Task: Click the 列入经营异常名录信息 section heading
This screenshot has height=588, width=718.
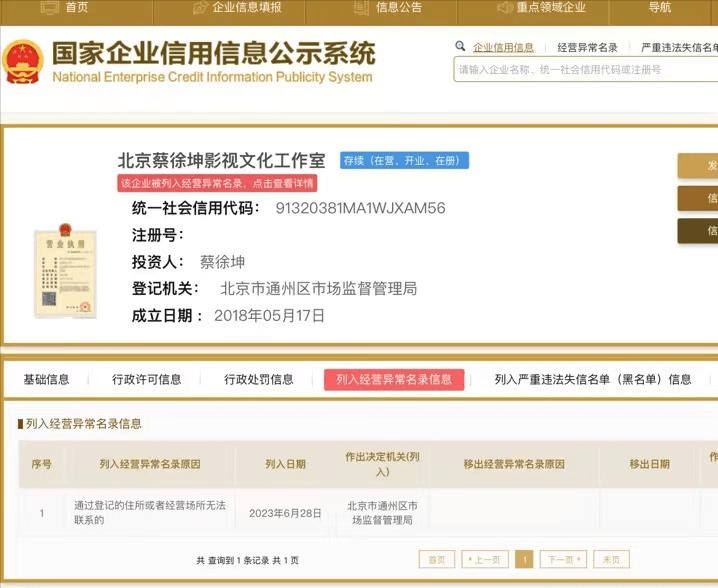Action: coord(84,424)
